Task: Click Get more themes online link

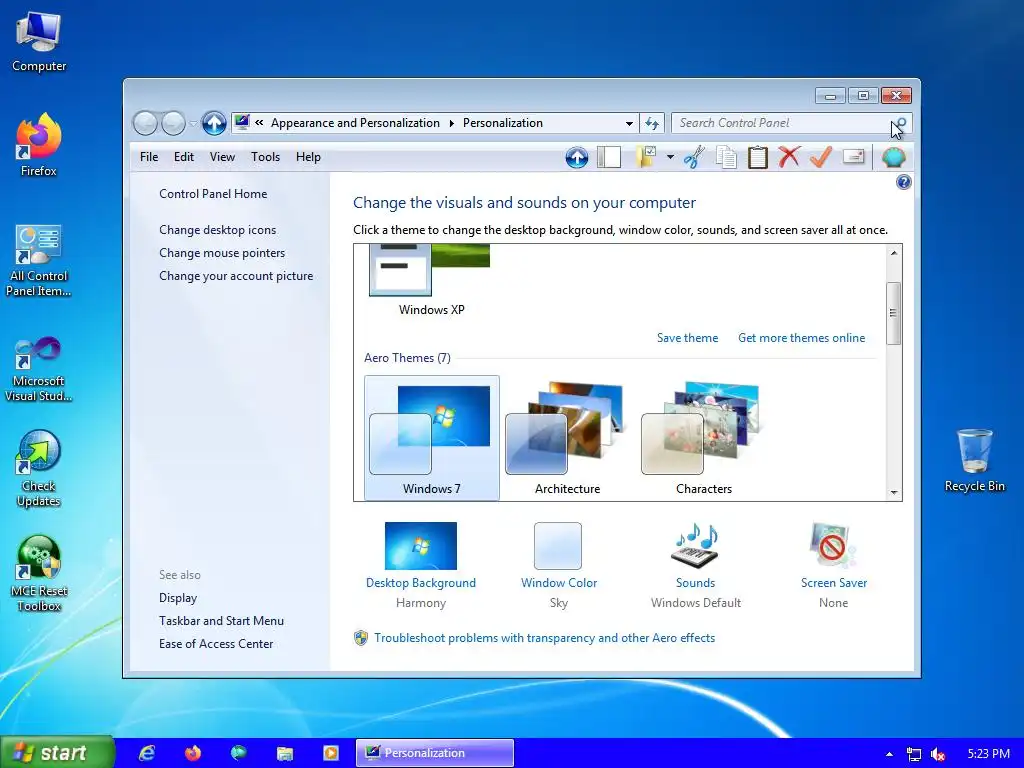Action: (801, 338)
